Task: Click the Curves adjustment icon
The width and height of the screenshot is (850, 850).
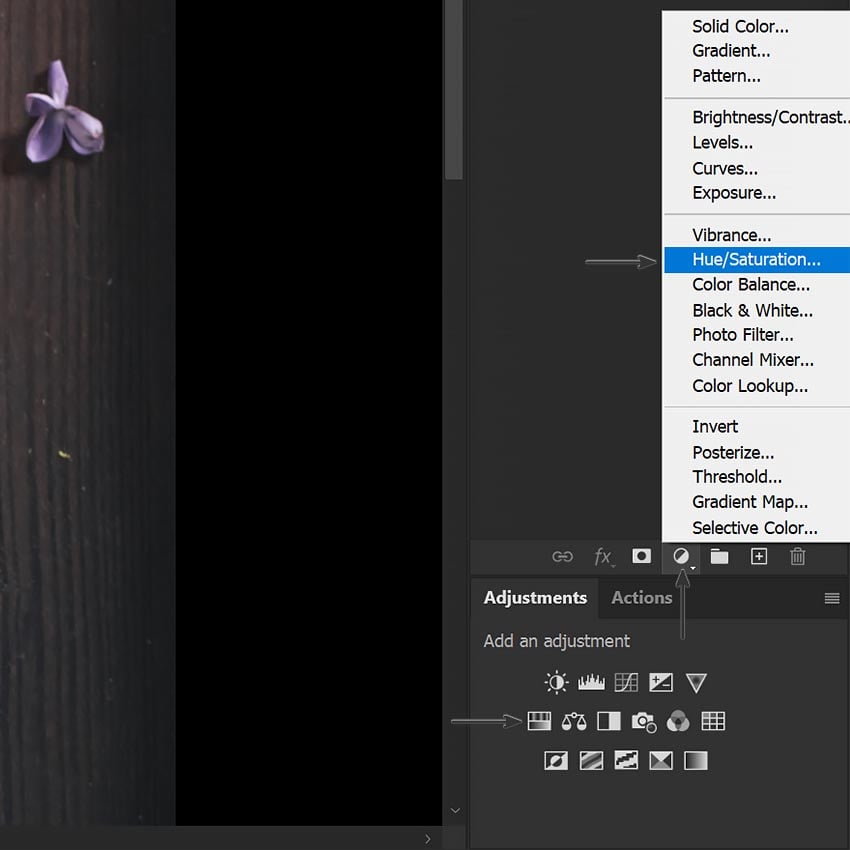Action: (626, 683)
